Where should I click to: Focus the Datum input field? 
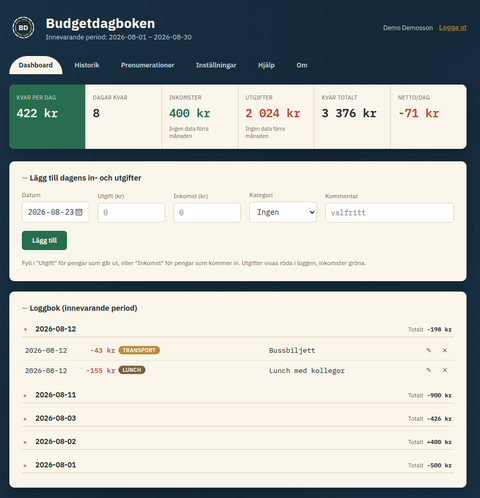coord(56,212)
